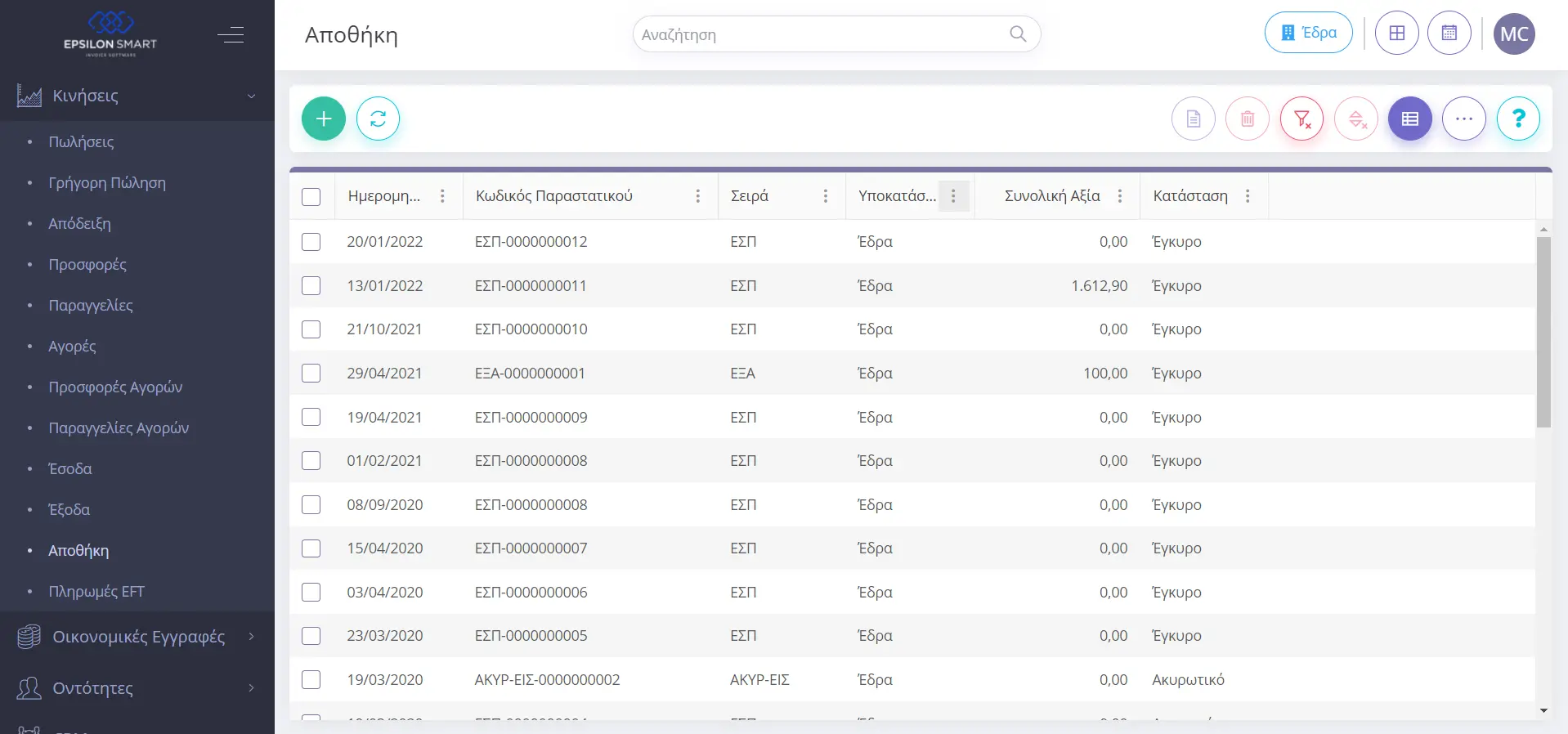Open help with the question mark icon
The height and width of the screenshot is (734, 1568).
tap(1518, 119)
